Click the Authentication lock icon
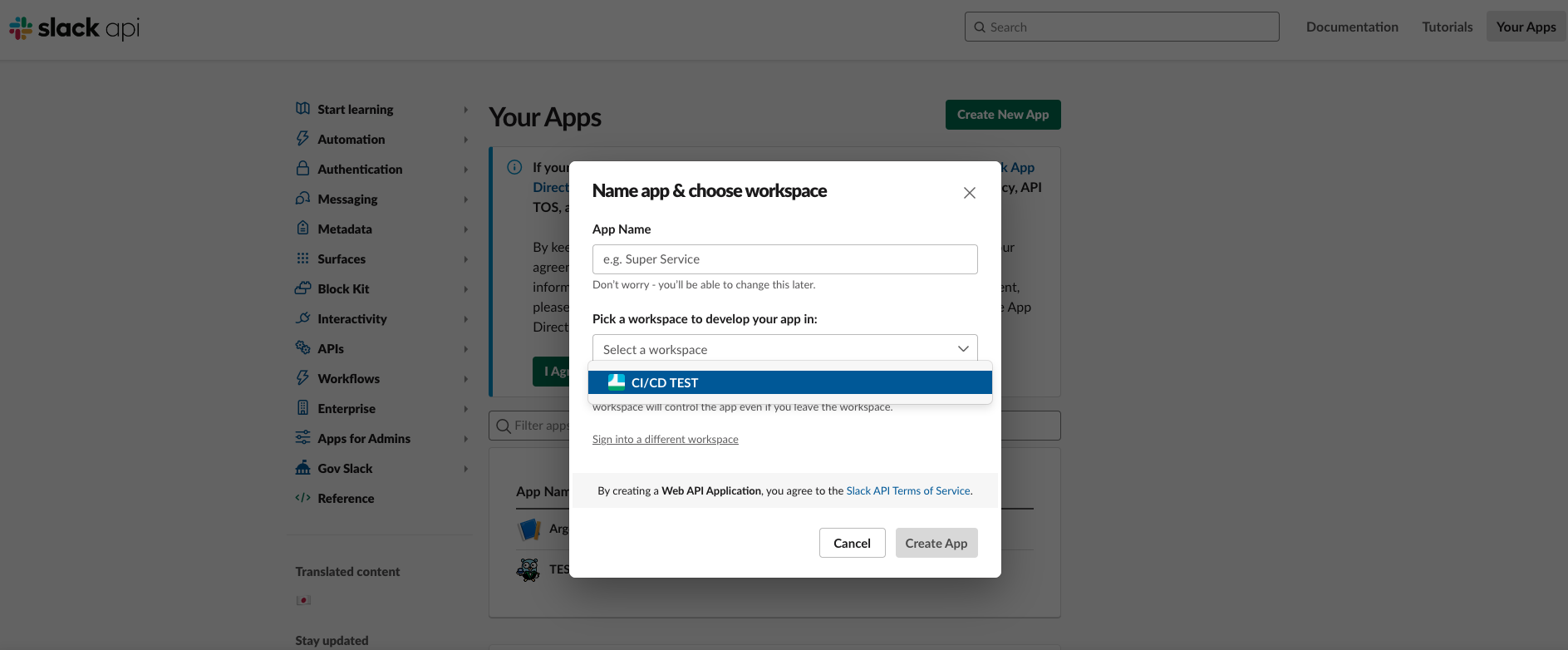The image size is (1568, 650). click(x=303, y=169)
